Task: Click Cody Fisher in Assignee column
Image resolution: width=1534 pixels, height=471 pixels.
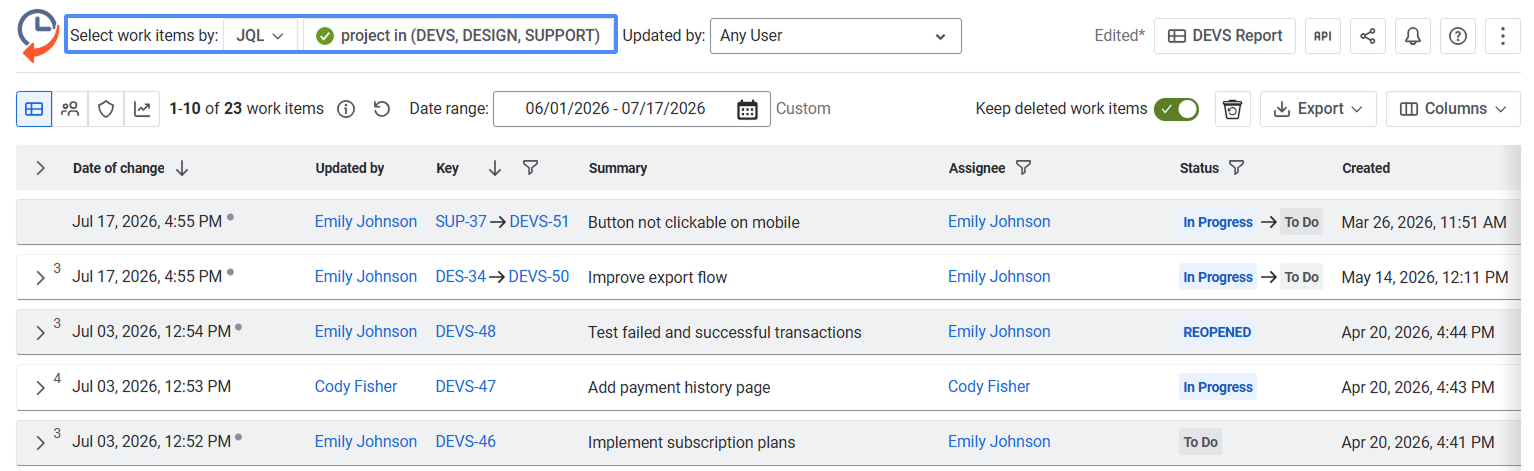Action: pos(989,387)
